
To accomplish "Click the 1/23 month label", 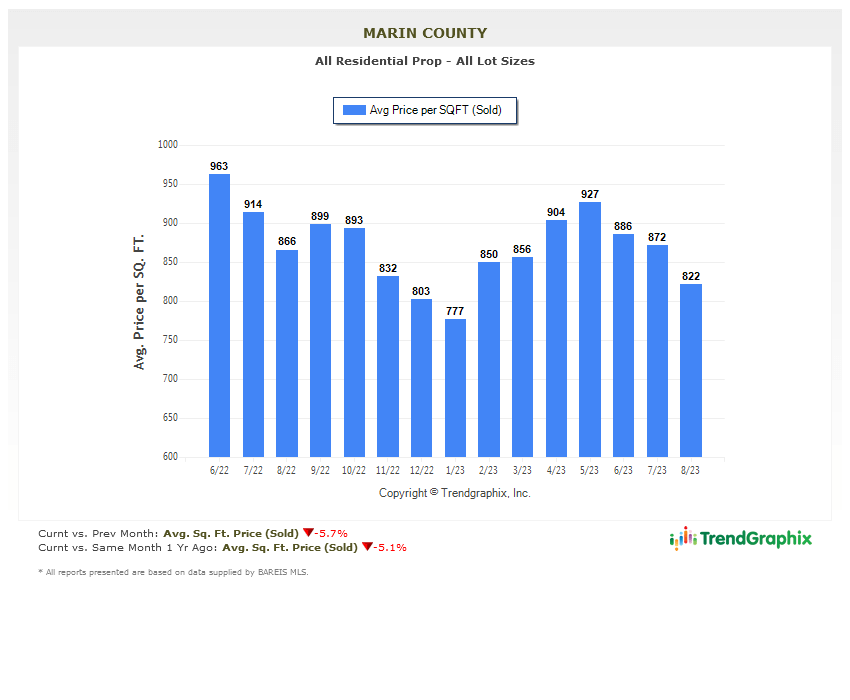I will 454,469.
